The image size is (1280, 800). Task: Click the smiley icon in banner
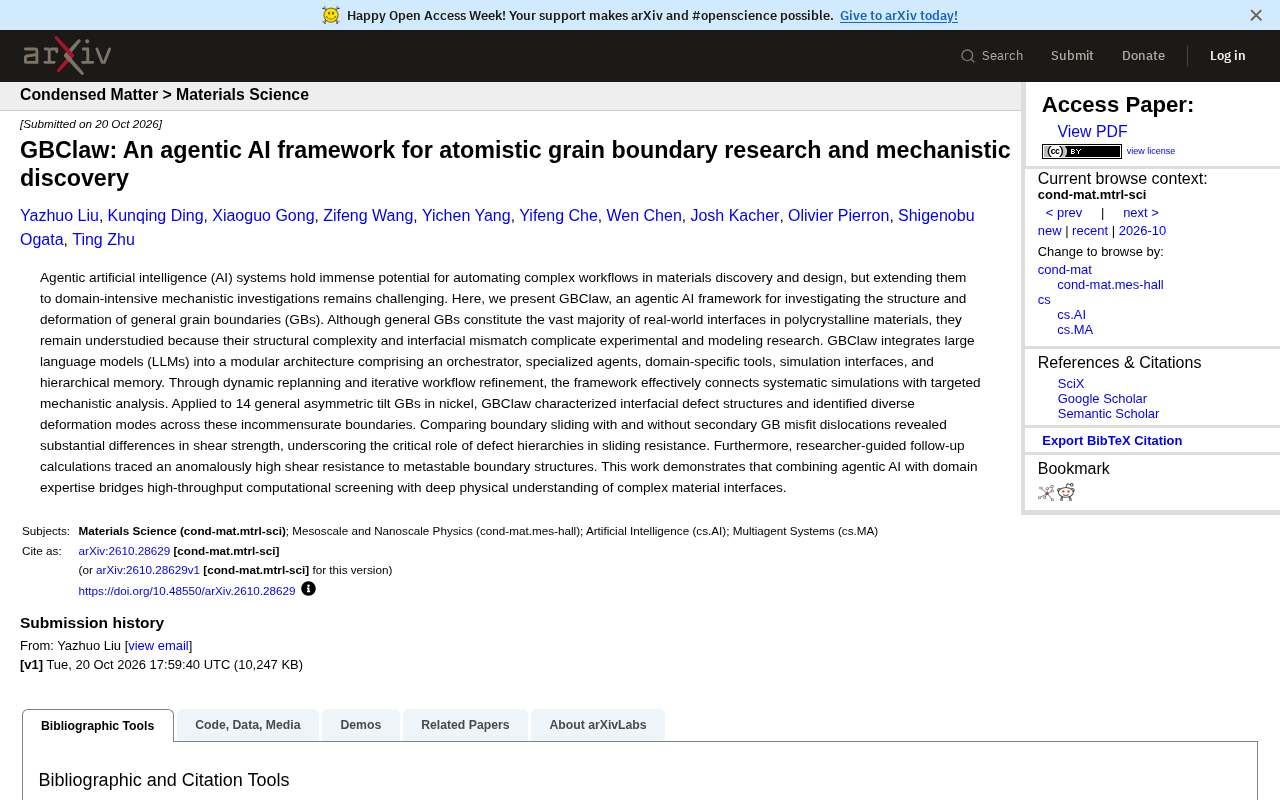(331, 15)
